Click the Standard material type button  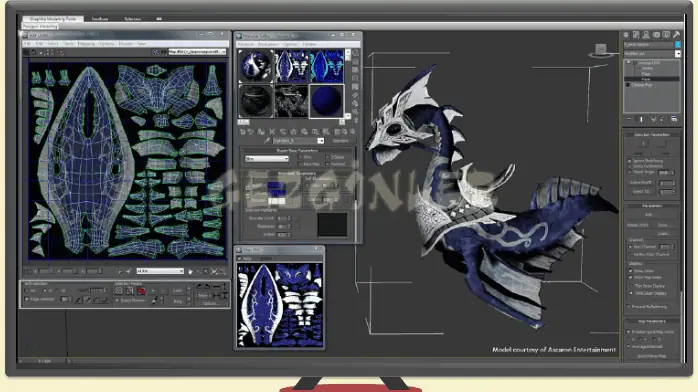[341, 141]
